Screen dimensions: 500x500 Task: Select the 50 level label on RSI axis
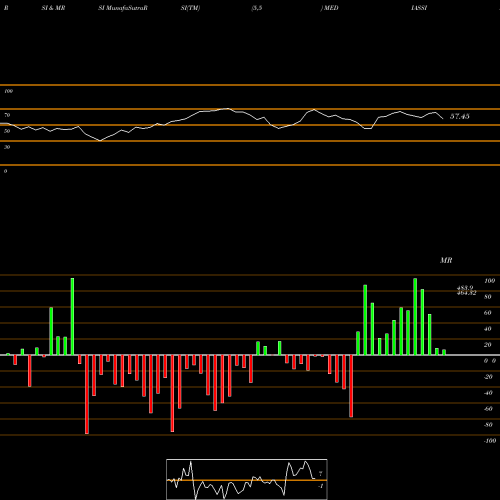point(7,131)
